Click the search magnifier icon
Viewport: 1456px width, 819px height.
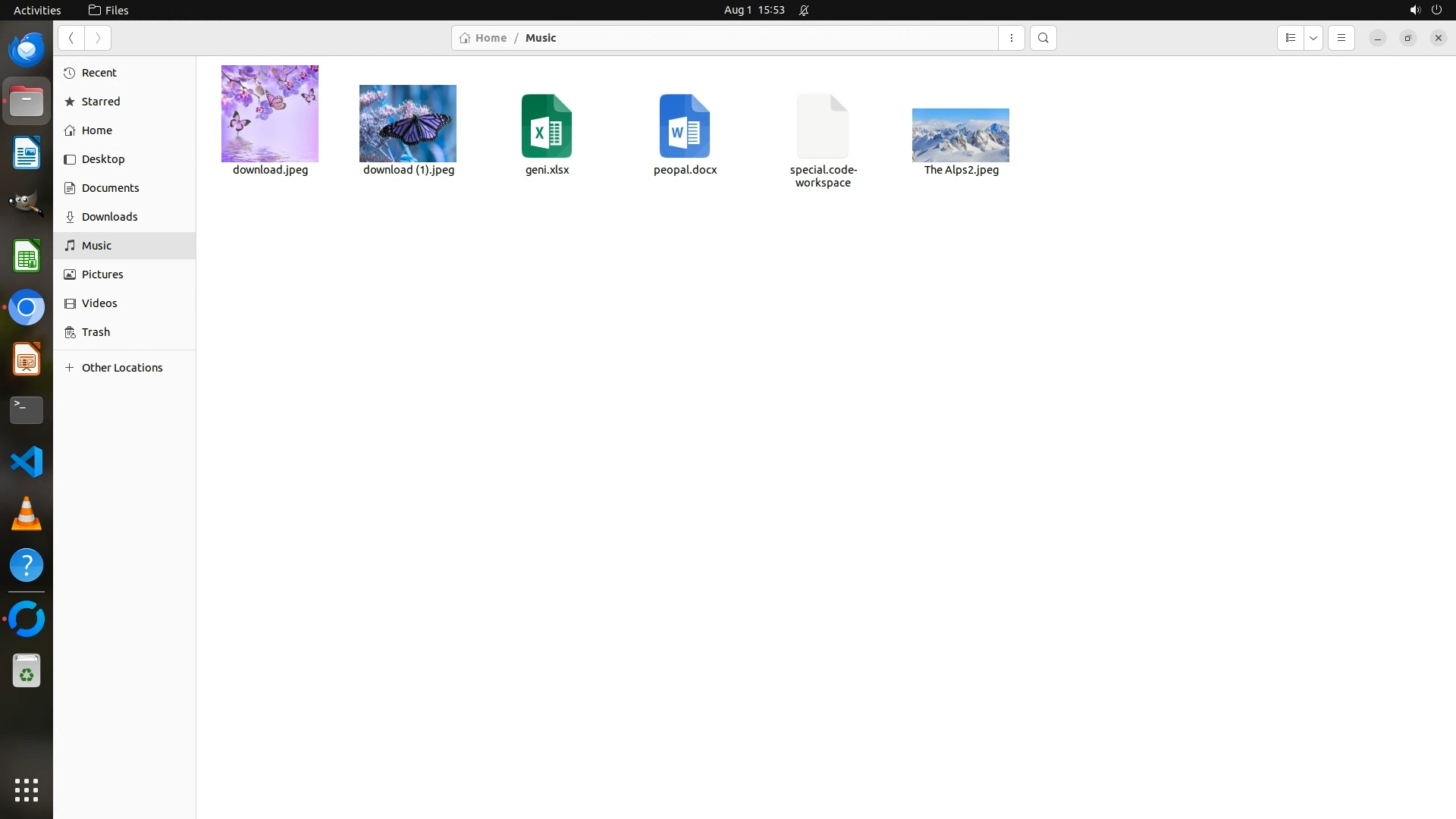point(1043,38)
